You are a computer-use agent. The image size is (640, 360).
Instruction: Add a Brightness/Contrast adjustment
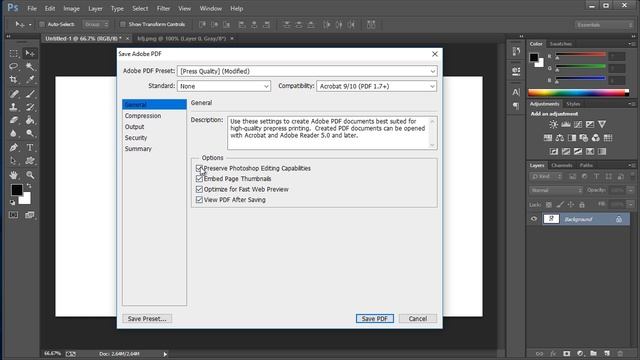pyautogui.click(x=553, y=124)
